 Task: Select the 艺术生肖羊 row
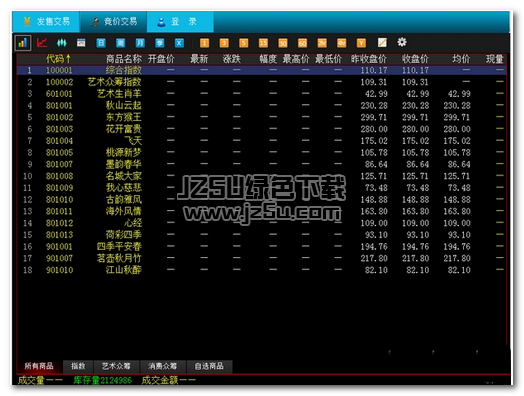tap(262, 94)
